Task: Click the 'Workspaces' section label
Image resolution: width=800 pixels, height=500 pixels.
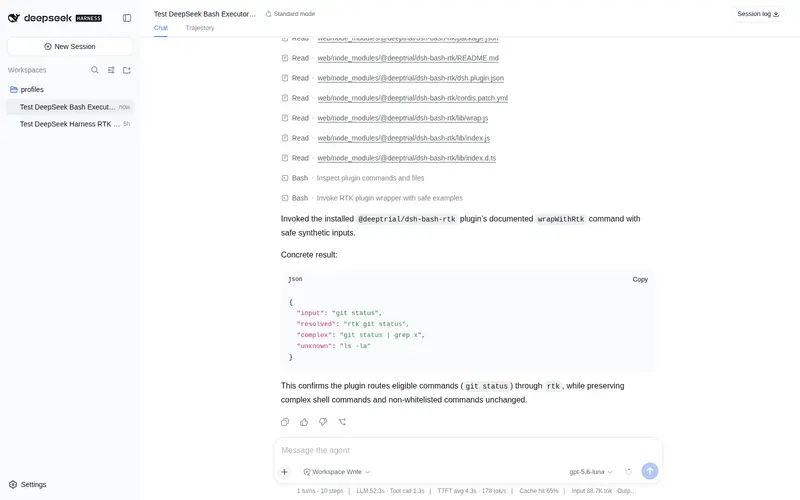Action: click(27, 70)
